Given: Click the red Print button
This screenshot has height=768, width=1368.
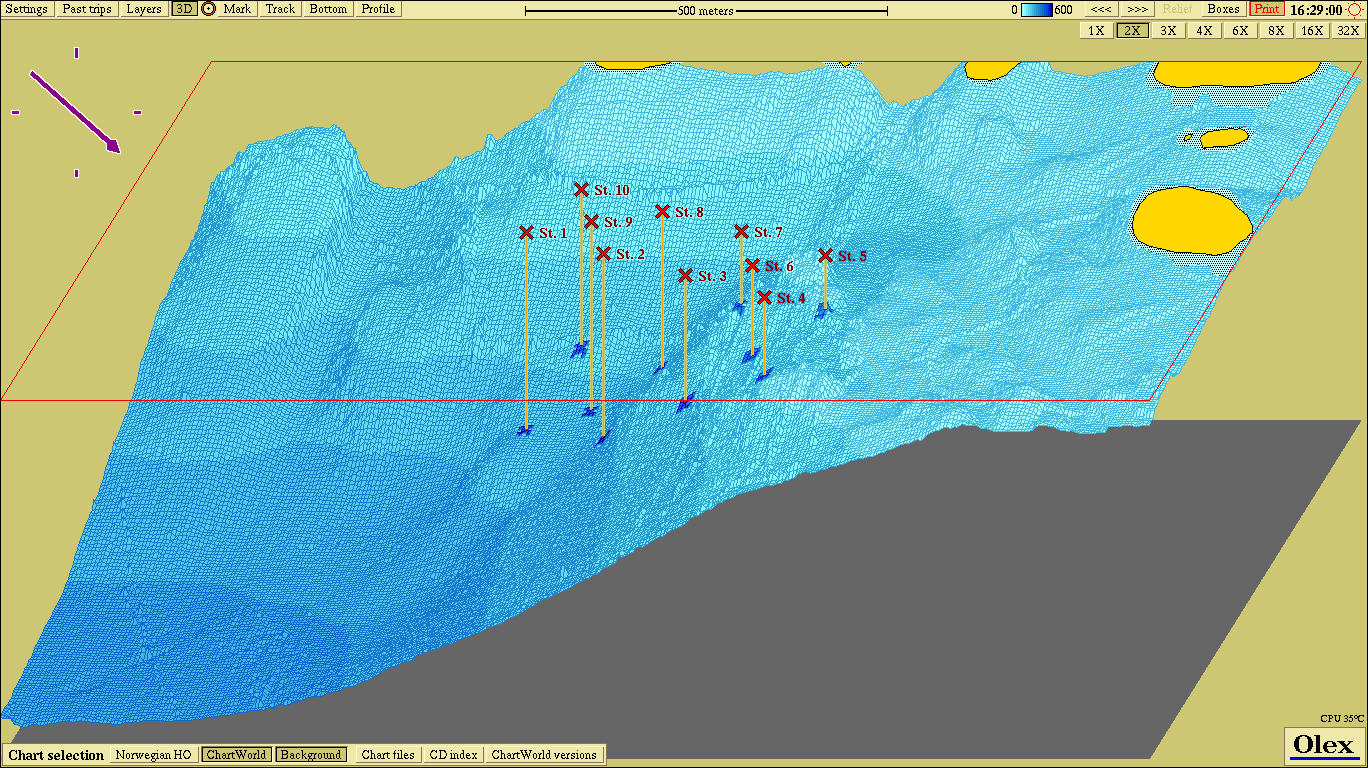Looking at the screenshot, I should (1266, 9).
